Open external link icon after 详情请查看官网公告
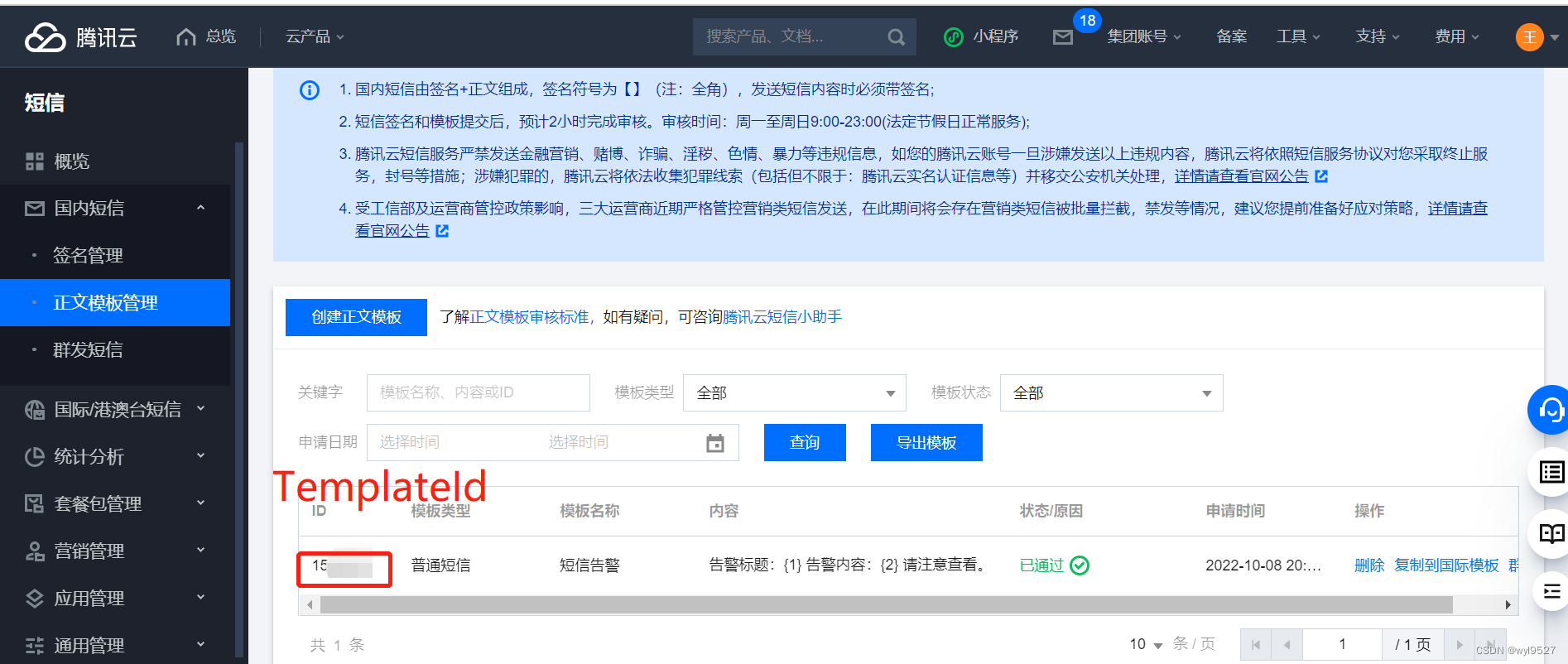Screen dimensions: 1568x664 1321,176
